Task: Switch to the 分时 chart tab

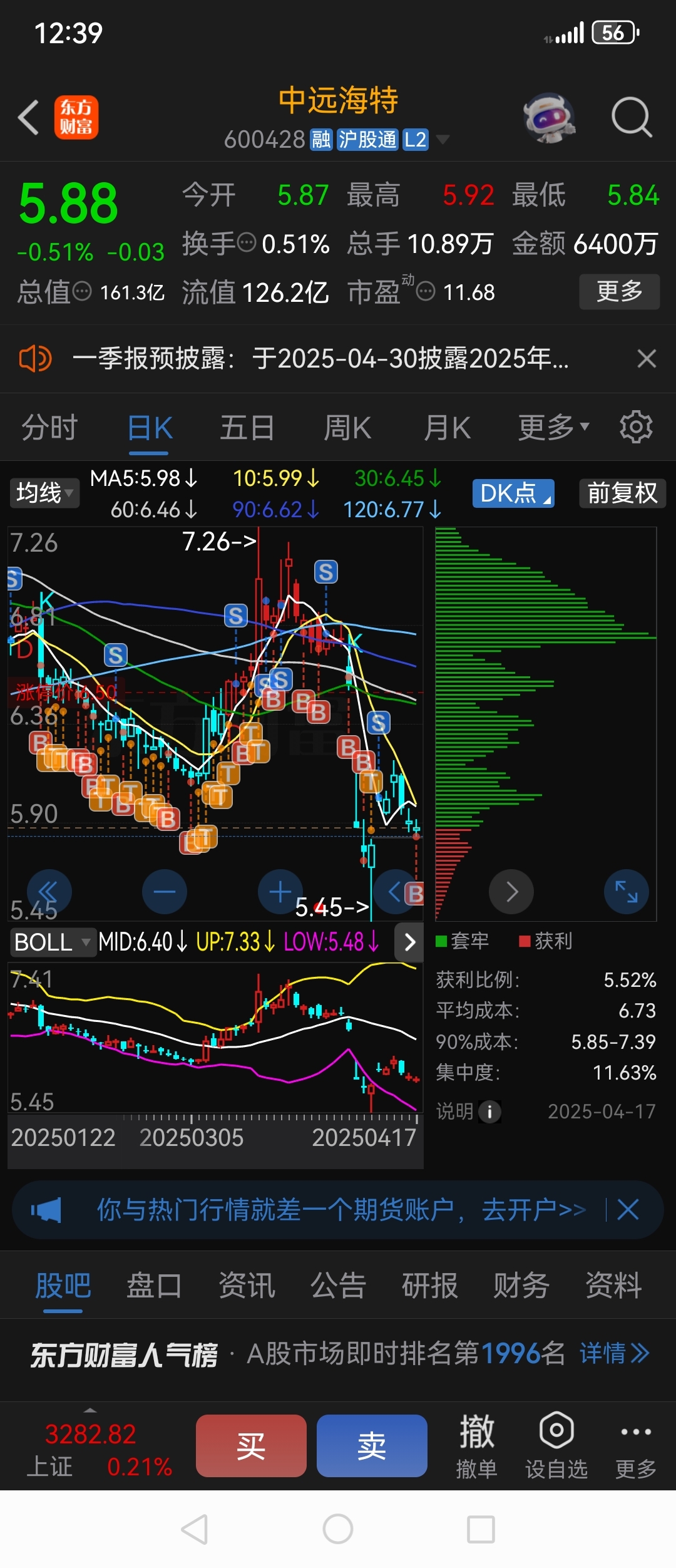Action: click(49, 428)
